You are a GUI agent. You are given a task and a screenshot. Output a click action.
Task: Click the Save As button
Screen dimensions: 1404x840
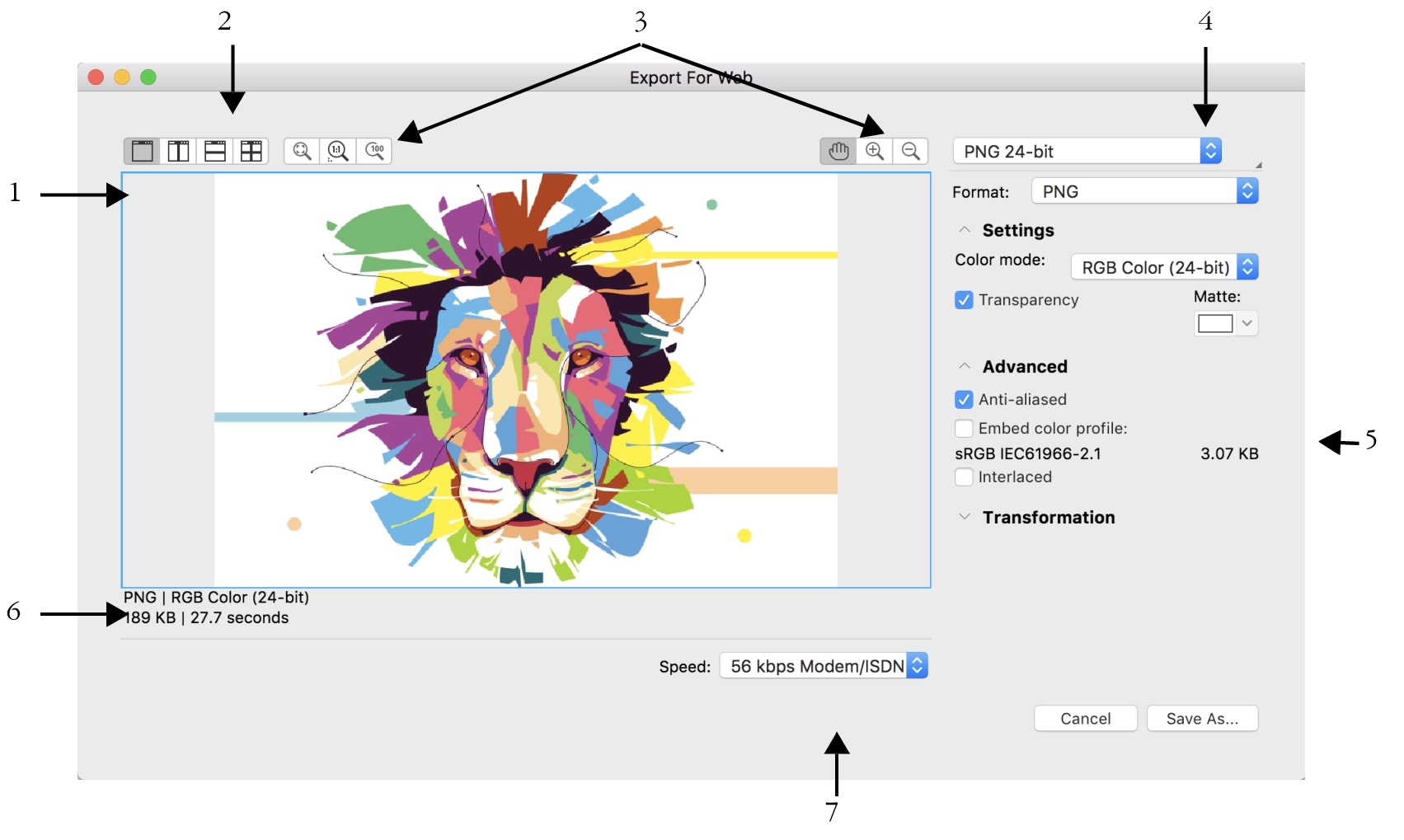click(1202, 718)
